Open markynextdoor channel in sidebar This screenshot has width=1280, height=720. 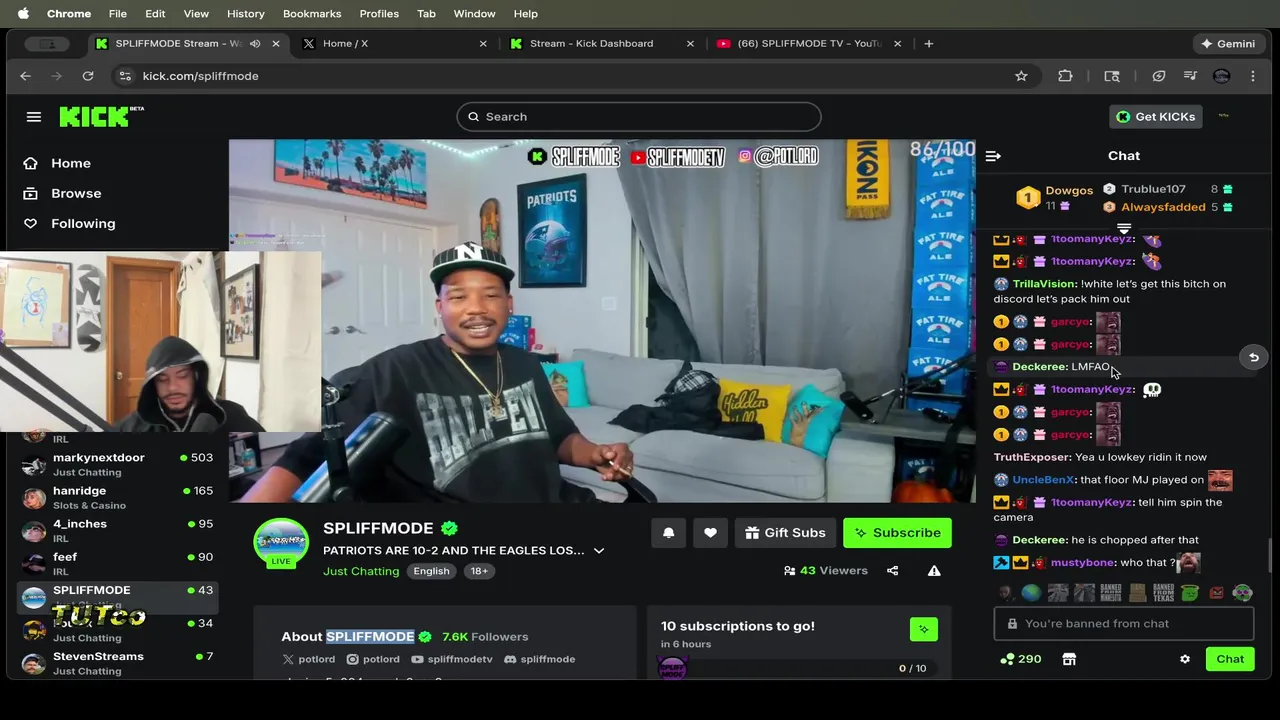tap(117, 464)
